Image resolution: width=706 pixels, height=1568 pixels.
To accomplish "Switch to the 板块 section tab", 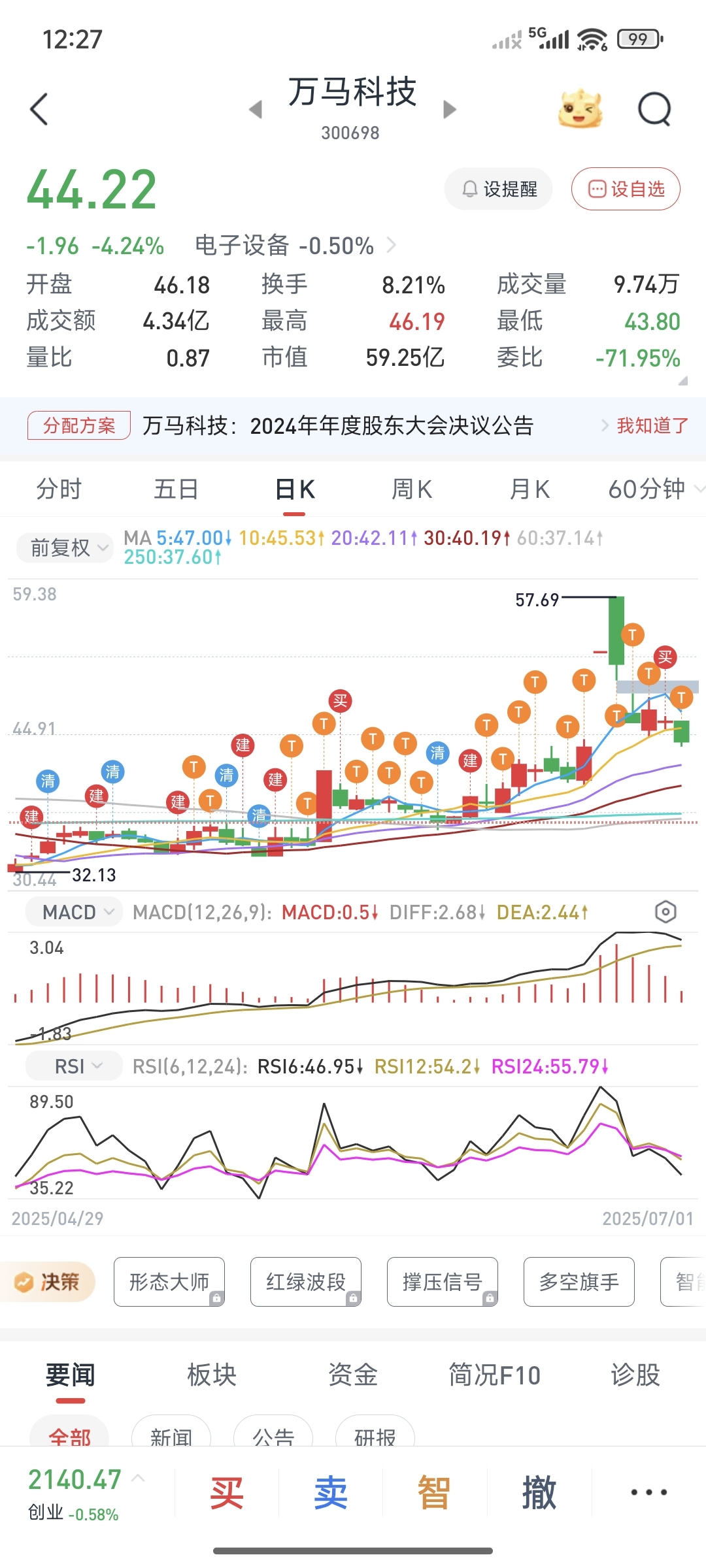I will pos(212,1375).
